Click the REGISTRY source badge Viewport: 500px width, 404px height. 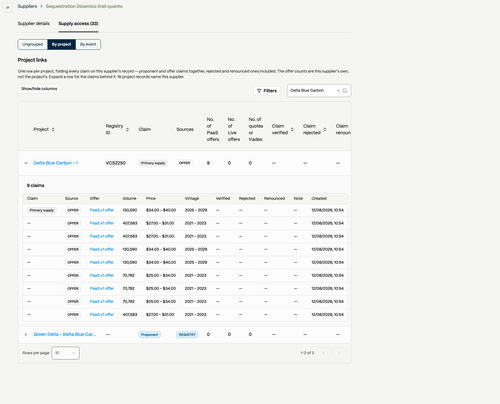(x=187, y=335)
